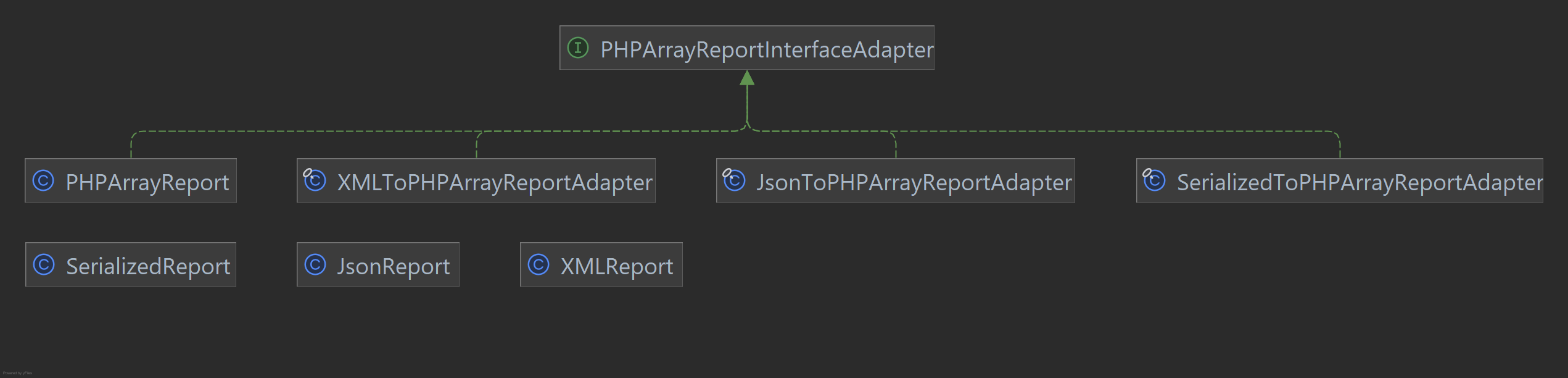Click the class icon of SerializedToPHPArrayReportAdapter
The height and width of the screenshot is (378, 1568).
(1155, 181)
